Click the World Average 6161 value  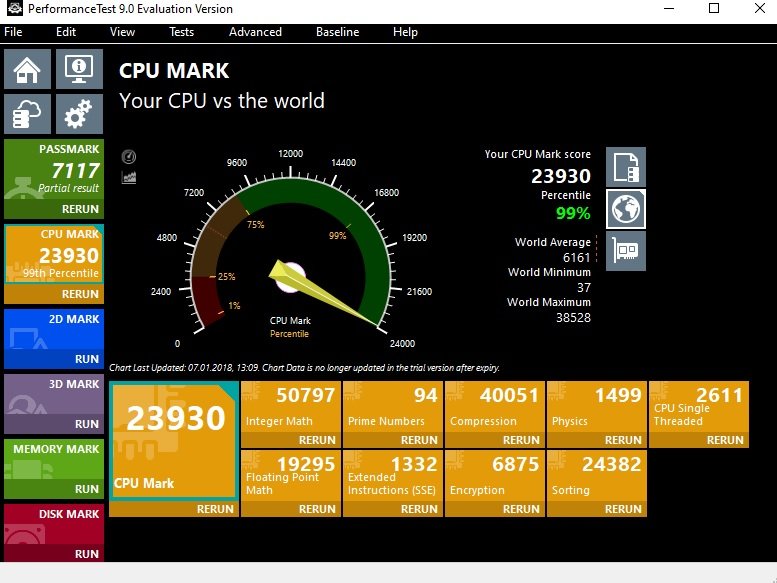(x=576, y=258)
